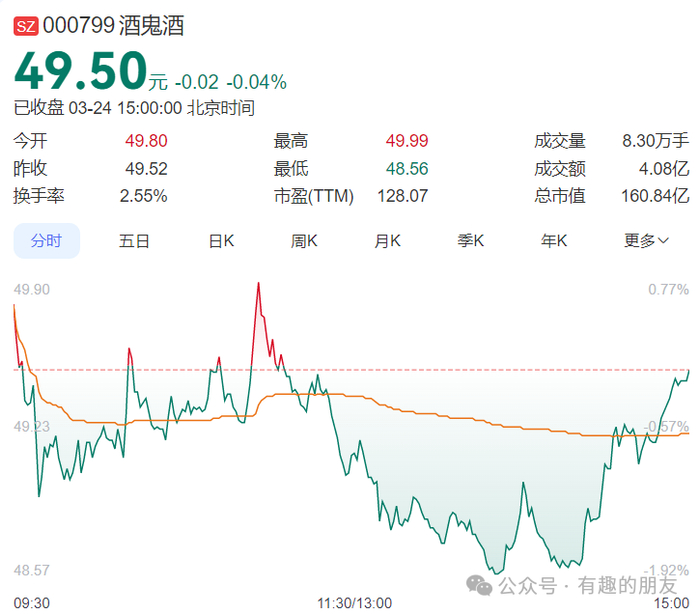The height and width of the screenshot is (614, 700).
Task: Click the 昨收 value 49.52
Action: [146, 169]
